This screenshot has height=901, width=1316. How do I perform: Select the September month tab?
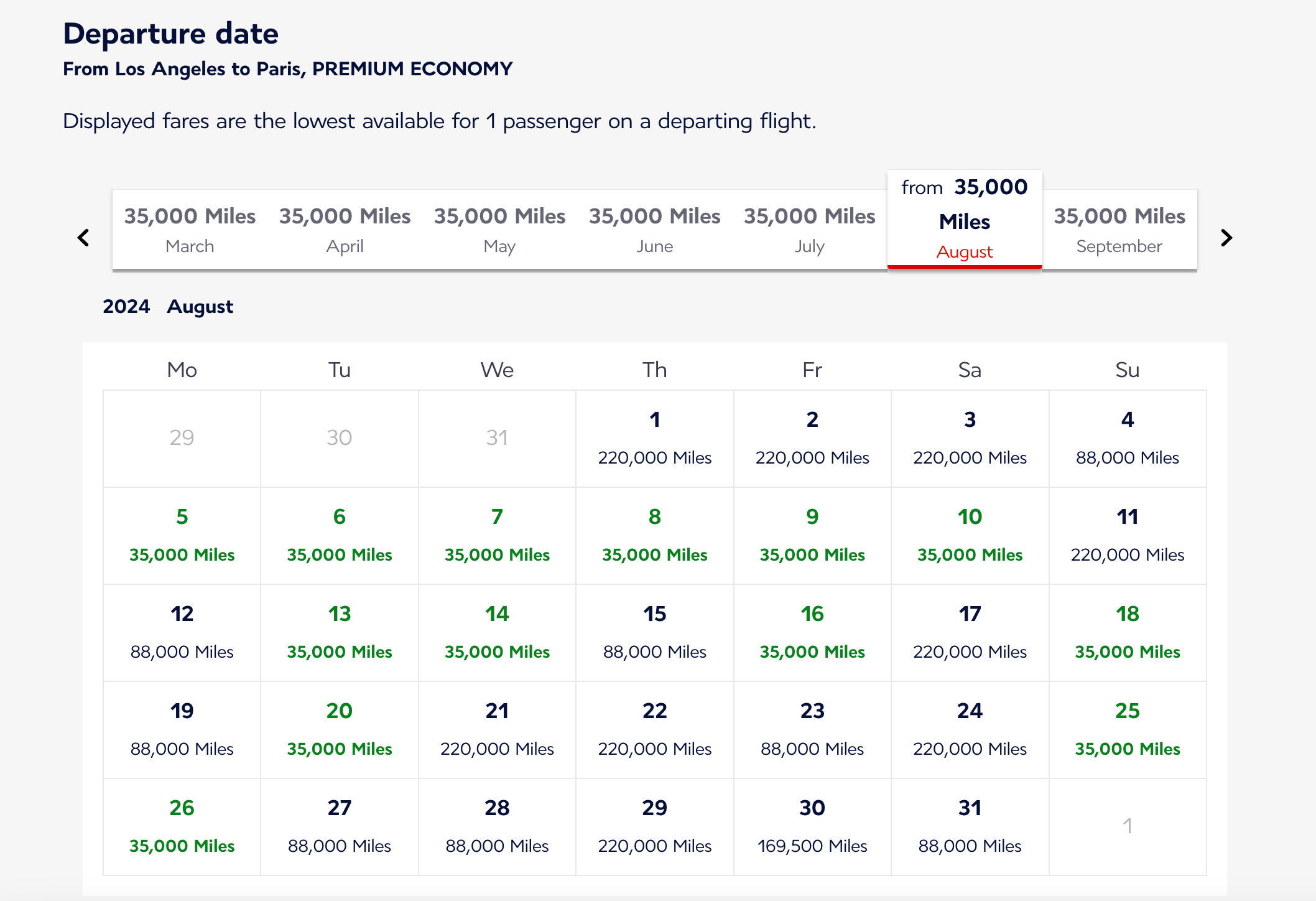coord(1119,230)
